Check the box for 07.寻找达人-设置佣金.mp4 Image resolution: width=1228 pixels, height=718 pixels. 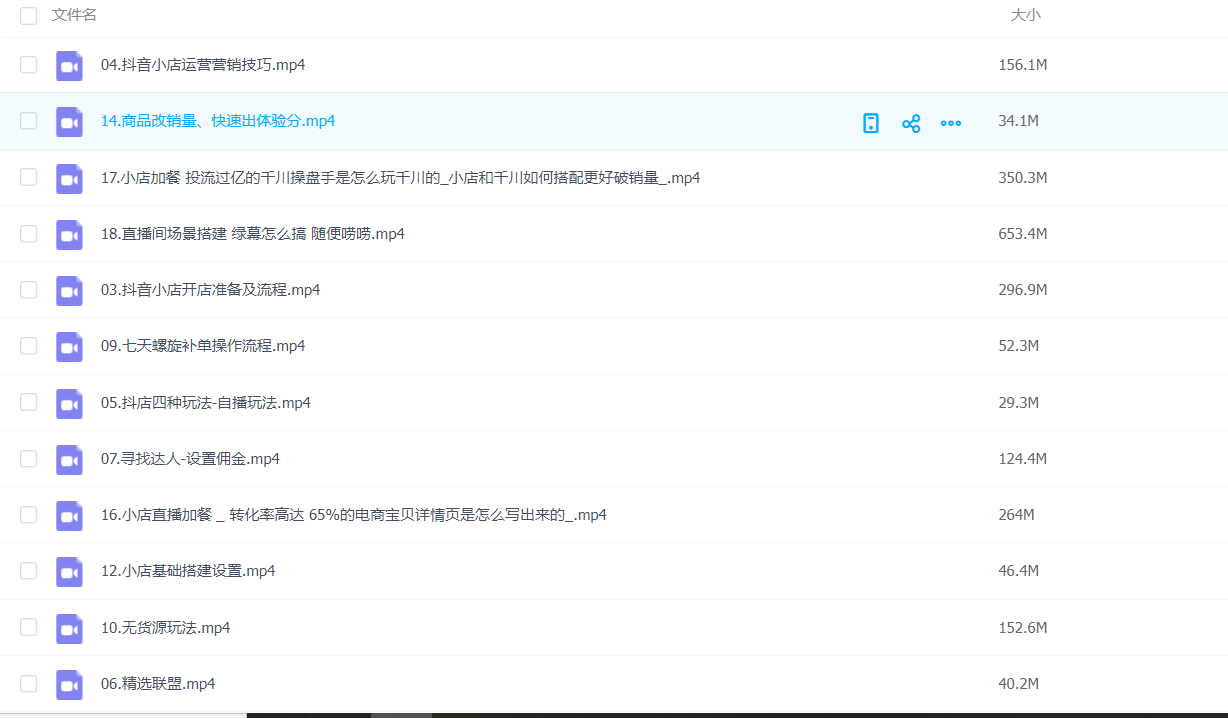click(x=28, y=459)
